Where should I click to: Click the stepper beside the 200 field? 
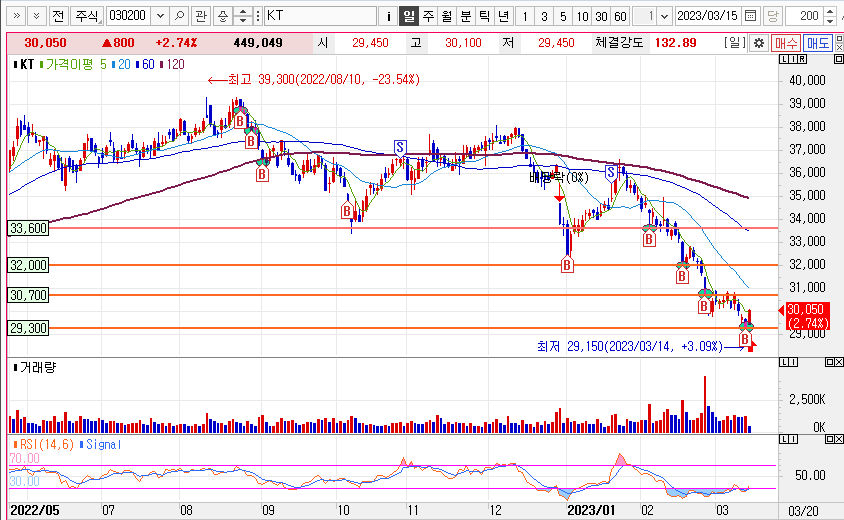829,16
